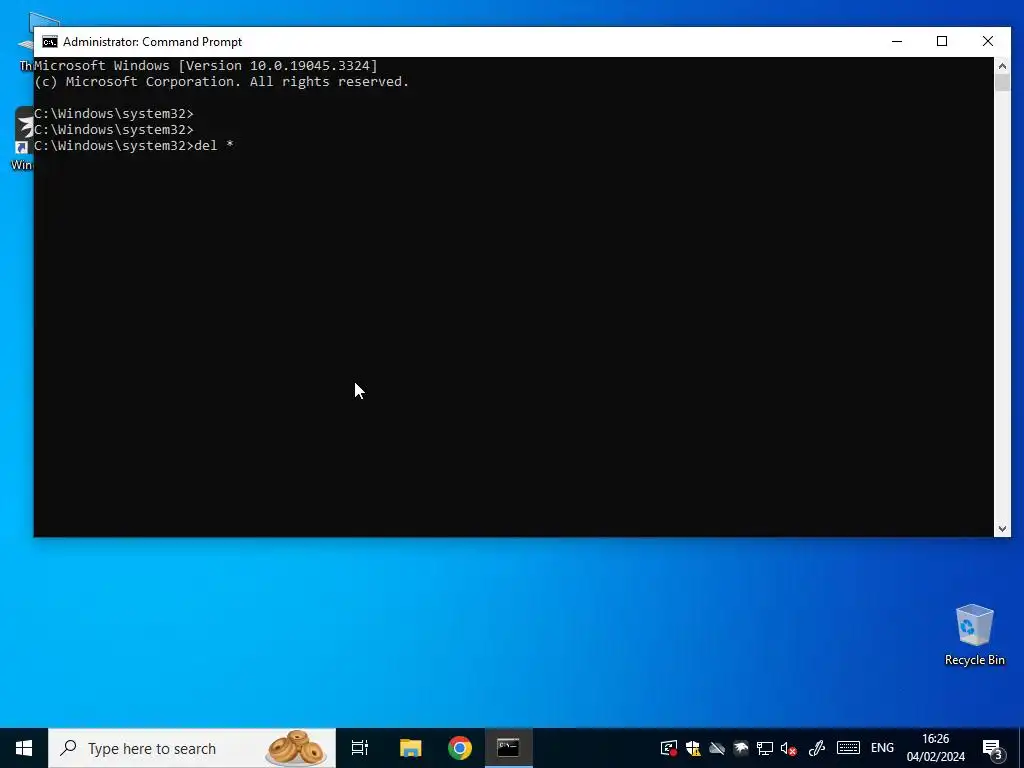Image resolution: width=1024 pixels, height=768 pixels.
Task: Minimize the Command Prompt window
Action: (x=897, y=42)
